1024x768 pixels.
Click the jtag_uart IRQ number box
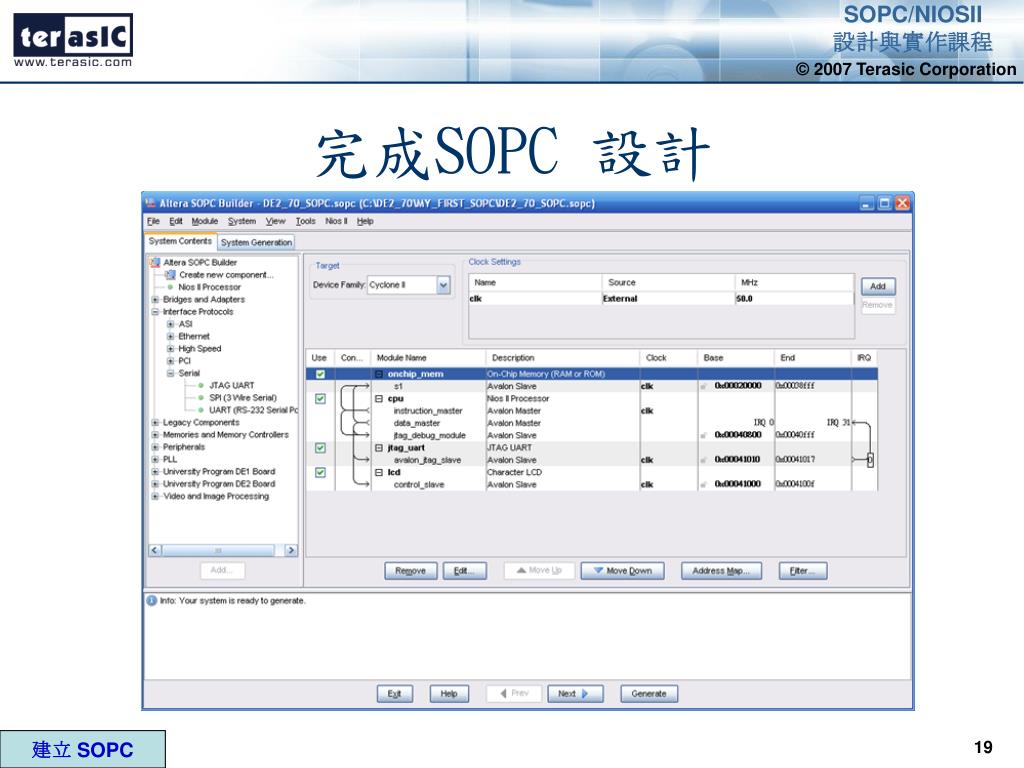tap(870, 460)
